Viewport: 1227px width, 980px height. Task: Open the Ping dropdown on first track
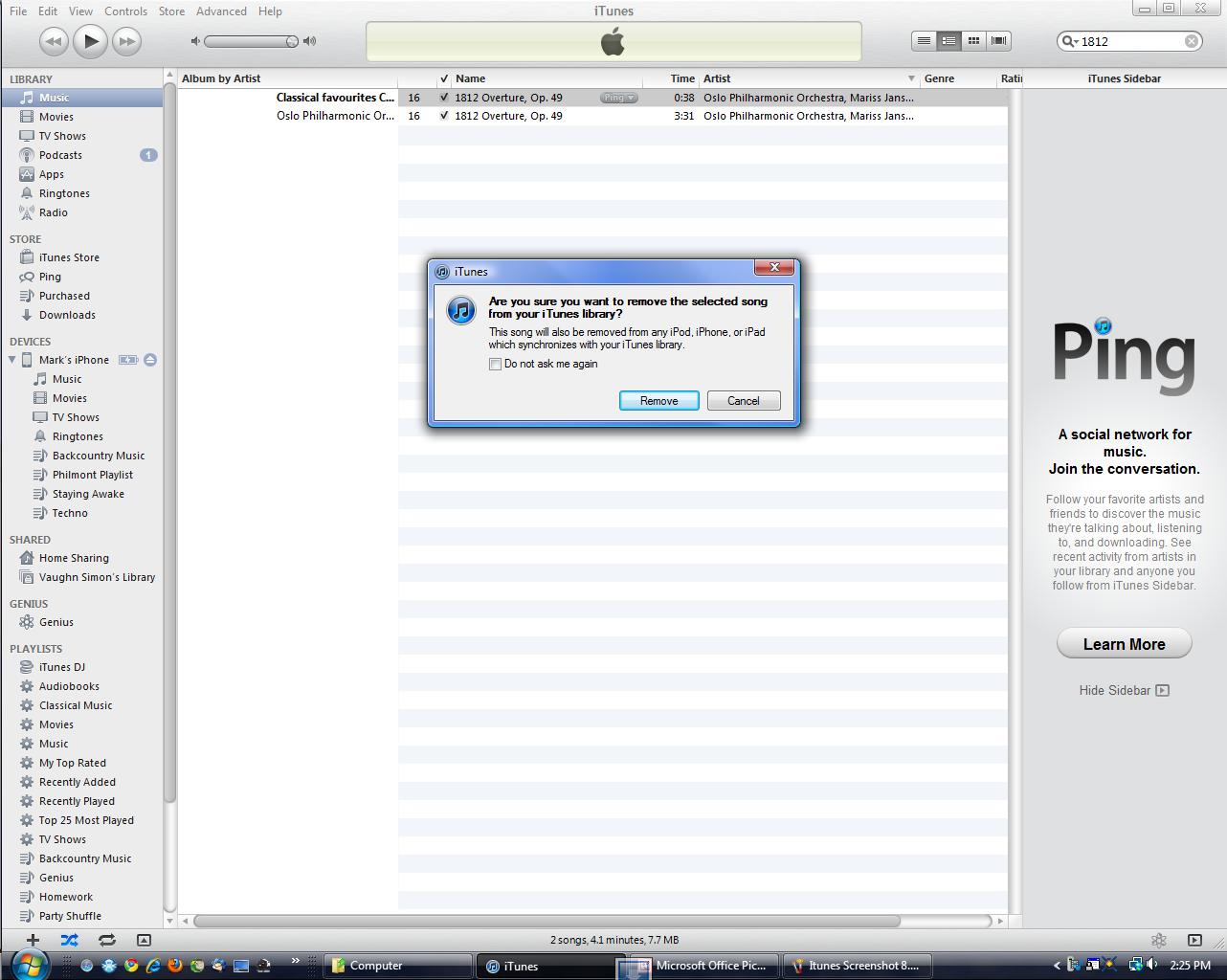pyautogui.click(x=619, y=98)
